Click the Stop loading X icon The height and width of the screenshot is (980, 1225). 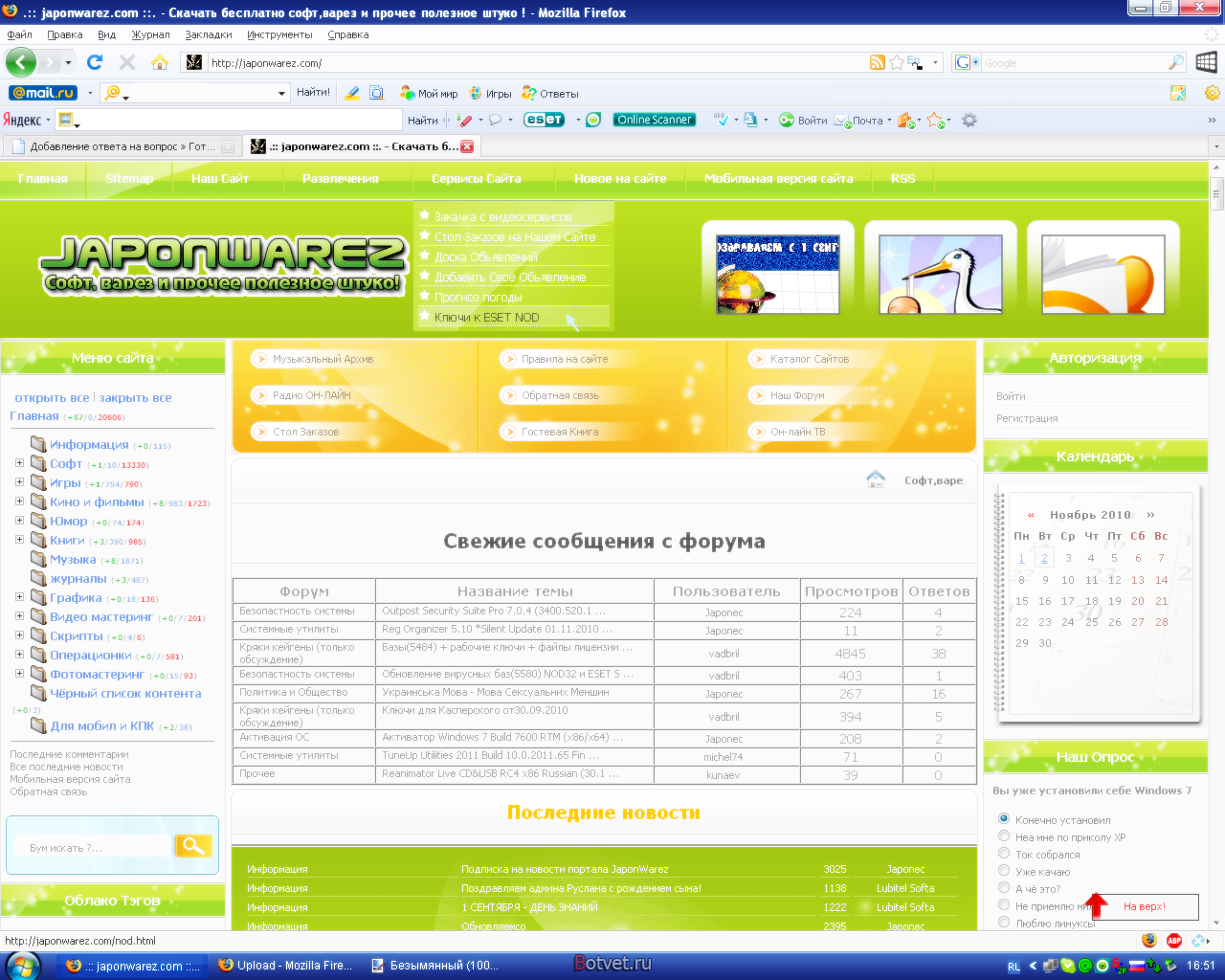pyautogui.click(x=126, y=62)
